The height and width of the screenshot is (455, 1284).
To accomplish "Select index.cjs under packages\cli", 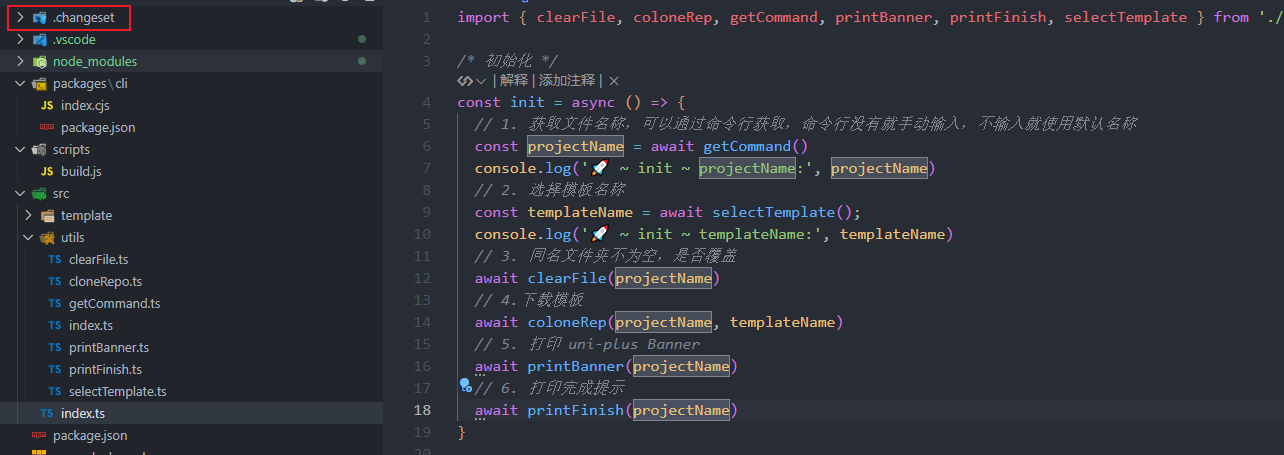I will pyautogui.click(x=84, y=106).
